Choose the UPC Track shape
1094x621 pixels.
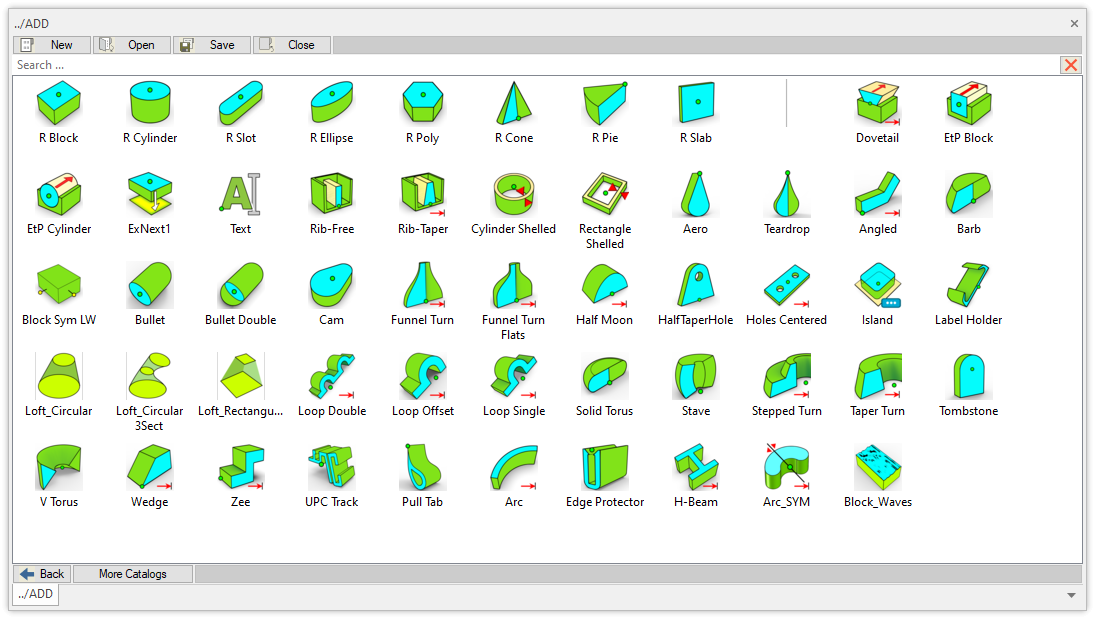pyautogui.click(x=331, y=468)
